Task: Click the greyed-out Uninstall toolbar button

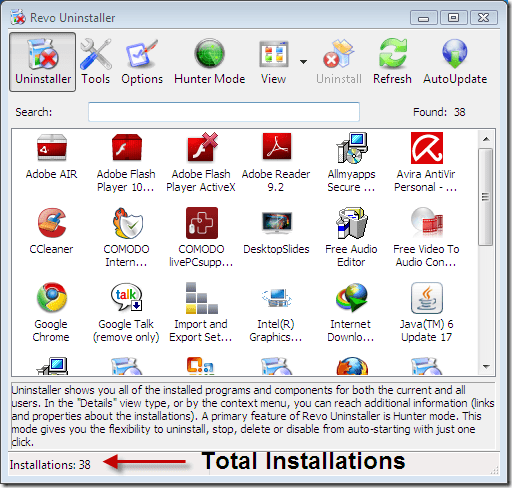Action: click(x=339, y=62)
